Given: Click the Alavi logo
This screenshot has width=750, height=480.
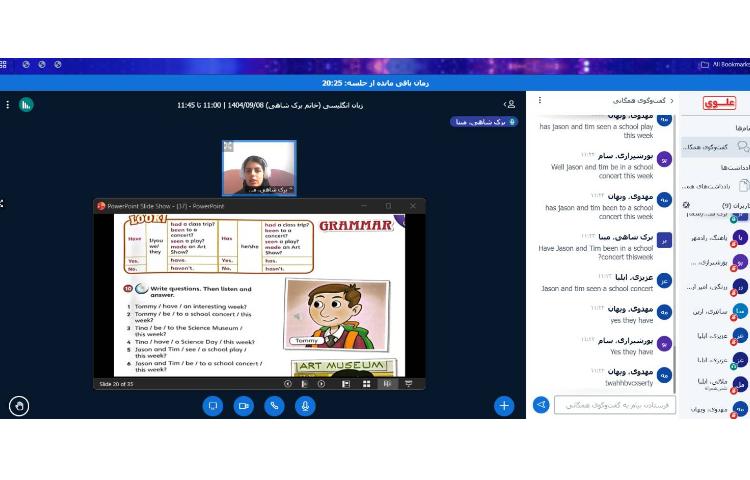Looking at the screenshot, I should pos(717,103).
